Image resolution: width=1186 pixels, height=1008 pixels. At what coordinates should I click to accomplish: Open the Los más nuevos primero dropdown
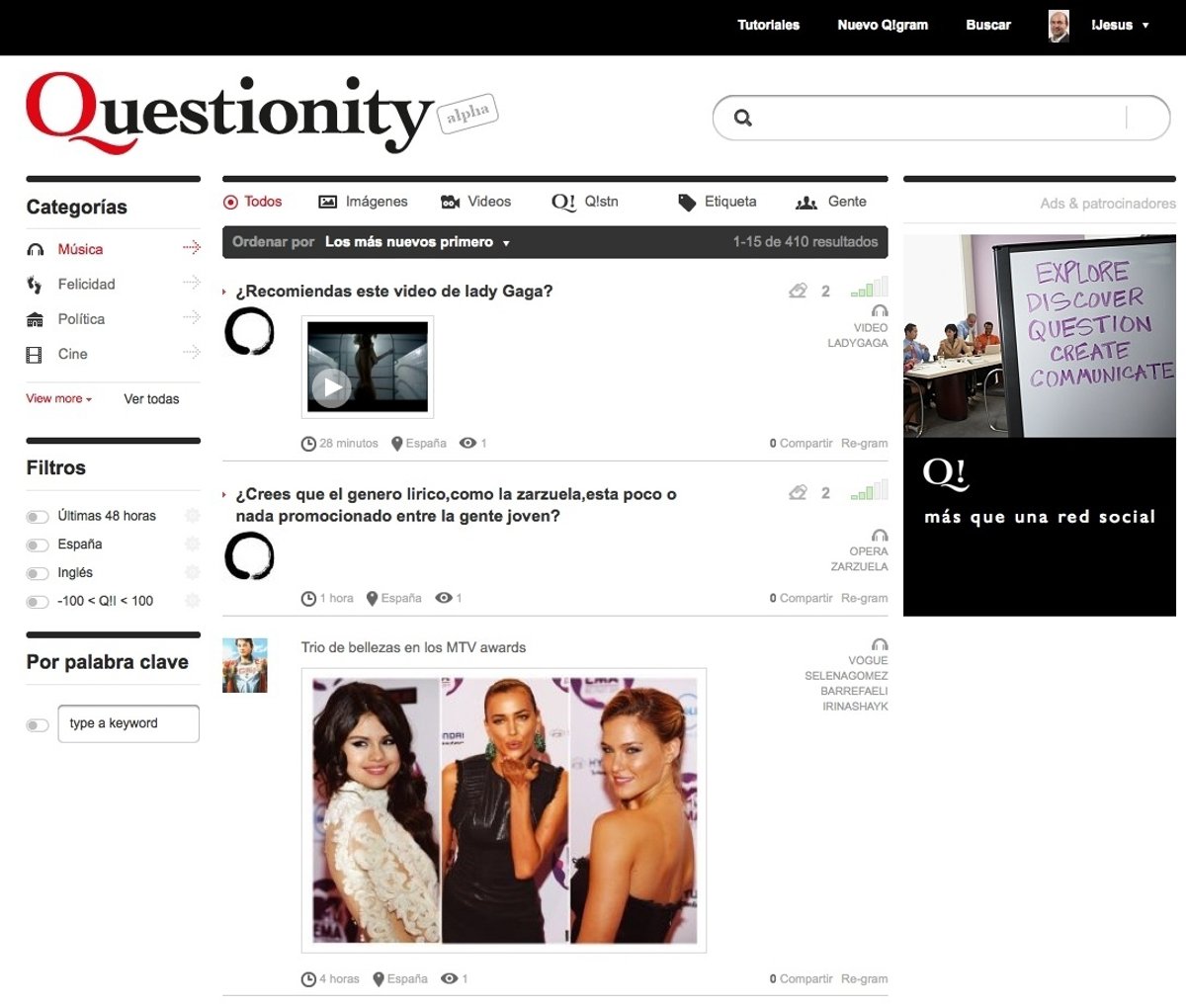pyautogui.click(x=417, y=242)
